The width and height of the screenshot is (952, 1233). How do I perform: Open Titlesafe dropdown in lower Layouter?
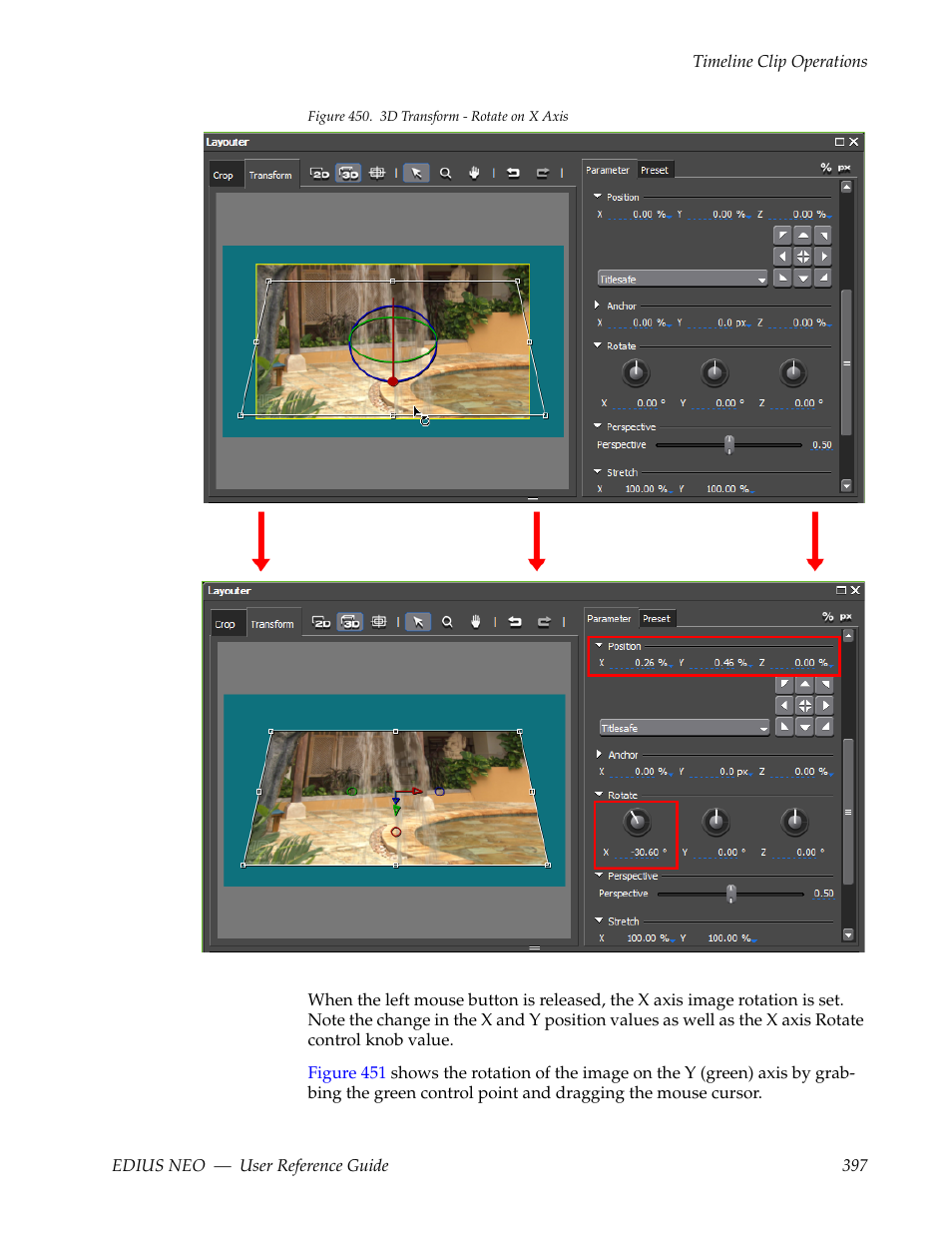click(x=685, y=728)
